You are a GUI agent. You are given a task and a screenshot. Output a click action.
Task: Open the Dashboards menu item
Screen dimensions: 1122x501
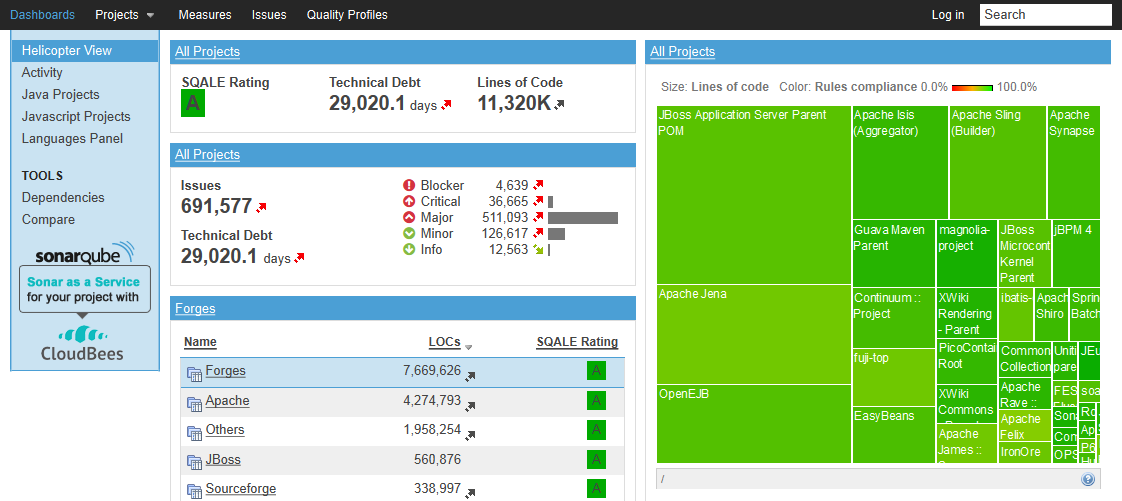click(x=42, y=14)
